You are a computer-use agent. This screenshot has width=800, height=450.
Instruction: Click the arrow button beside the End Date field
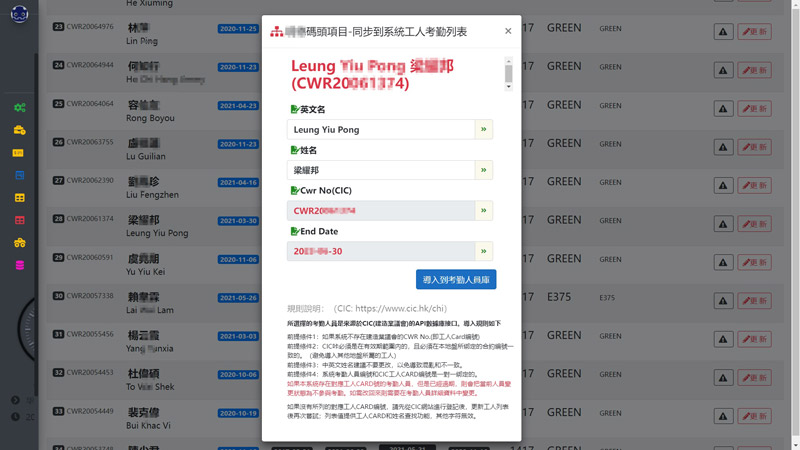coord(483,252)
